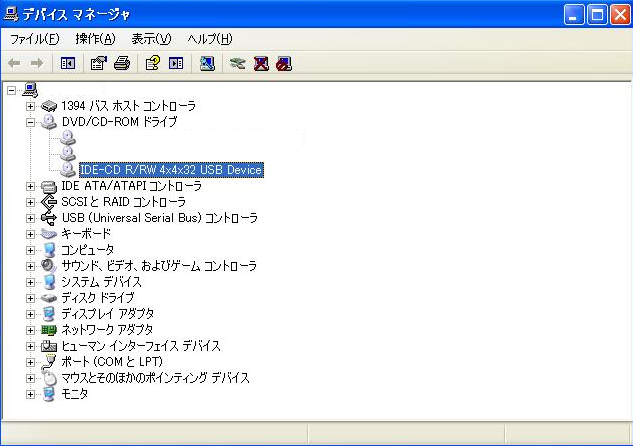Expand the ポート (COM と LPT) node

pyautogui.click(x=30, y=362)
